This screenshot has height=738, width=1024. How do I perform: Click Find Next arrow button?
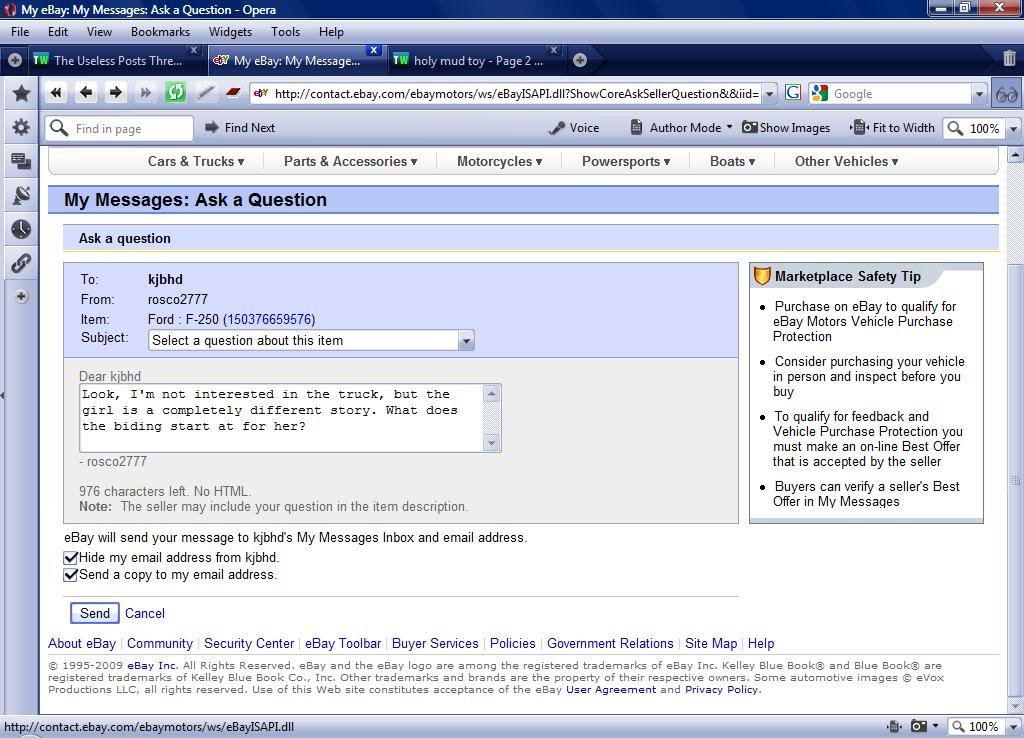[240, 128]
